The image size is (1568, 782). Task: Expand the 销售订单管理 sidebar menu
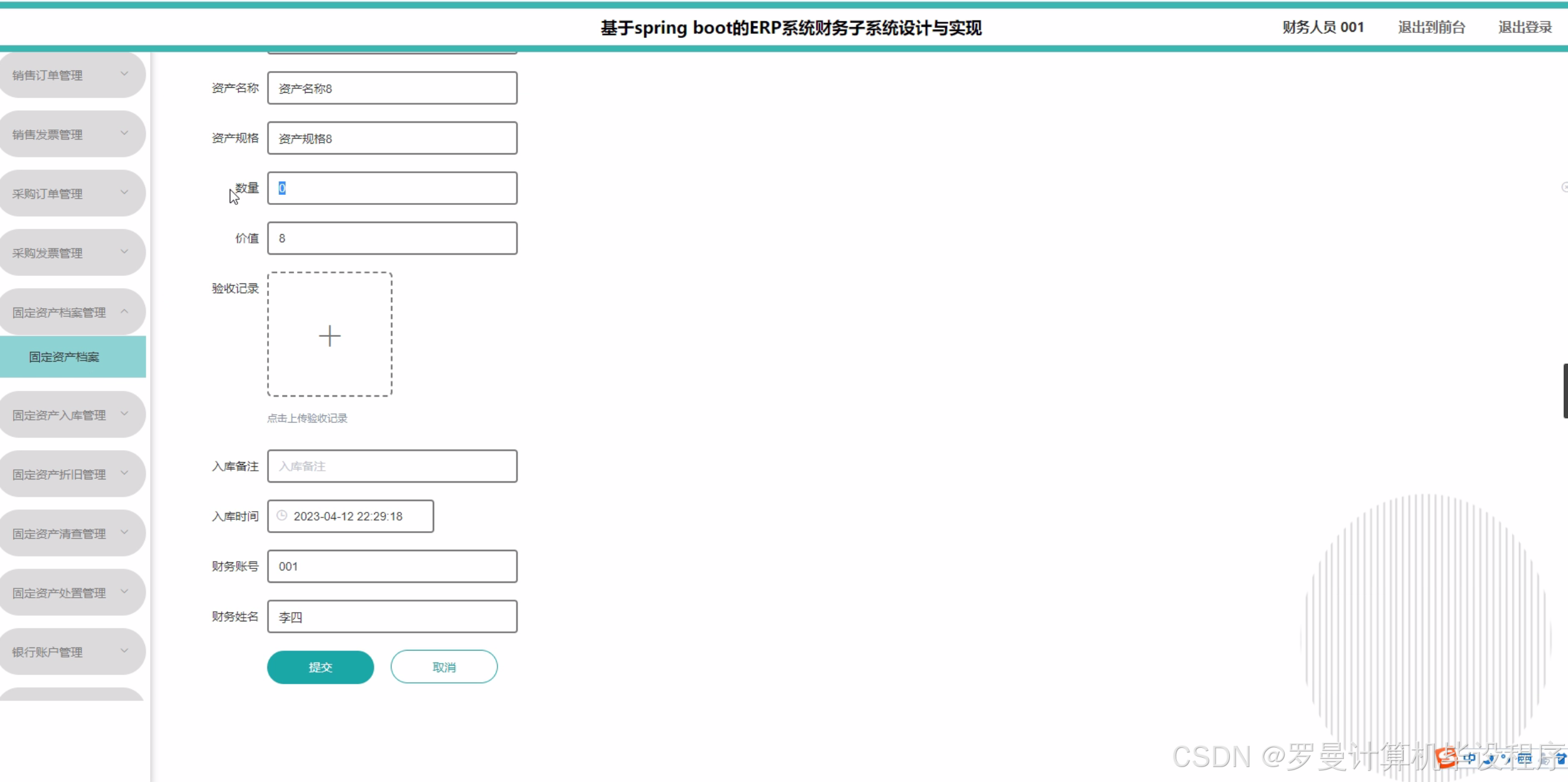tap(72, 75)
